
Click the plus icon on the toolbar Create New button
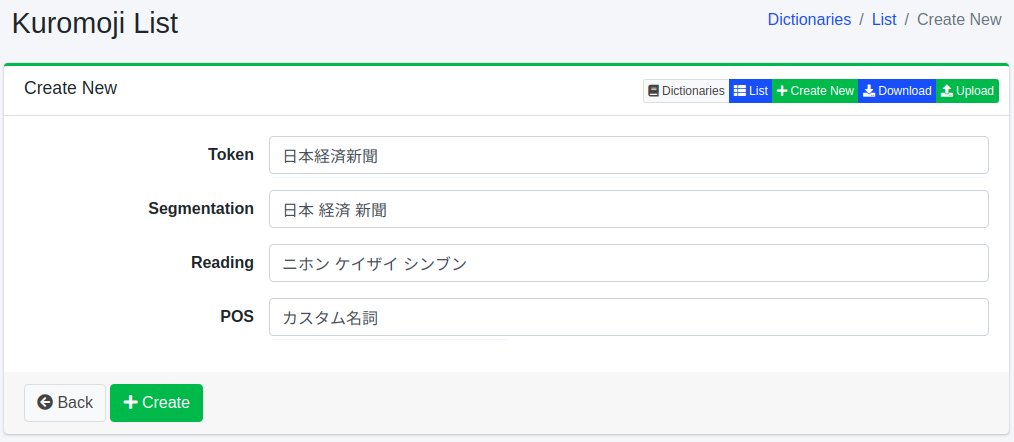point(782,91)
